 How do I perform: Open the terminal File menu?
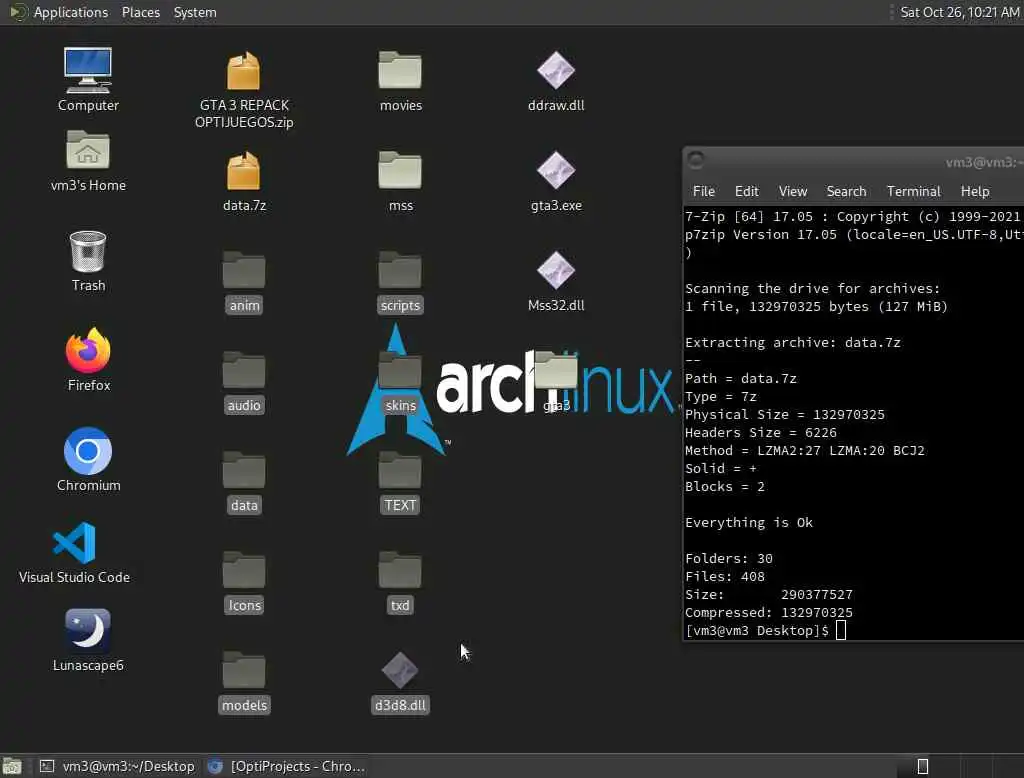click(703, 191)
